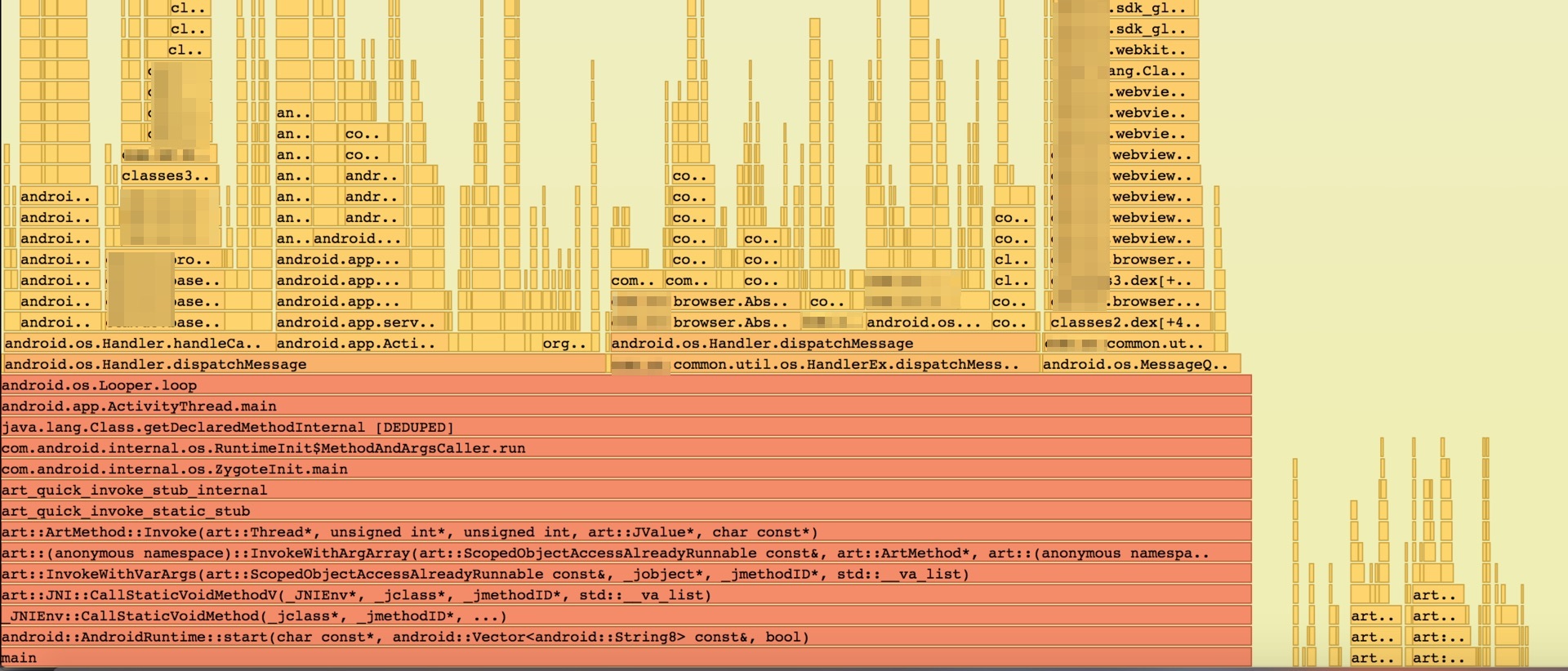Viewport: 1568px width, 671px height.
Task: Click the art_quick_invoke_stub_internal frame
Action: pos(626,491)
